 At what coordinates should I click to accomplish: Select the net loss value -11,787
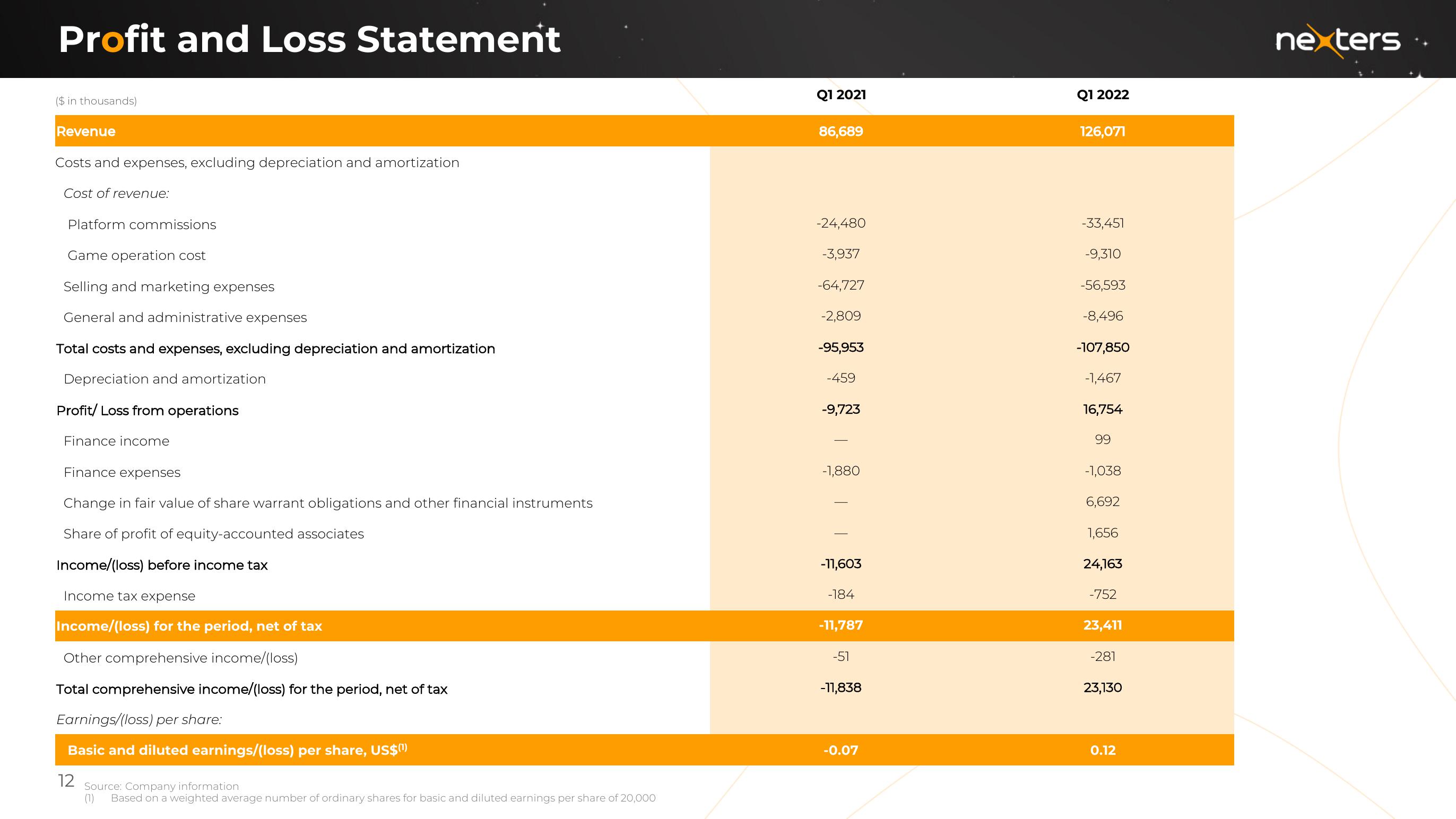(x=841, y=625)
